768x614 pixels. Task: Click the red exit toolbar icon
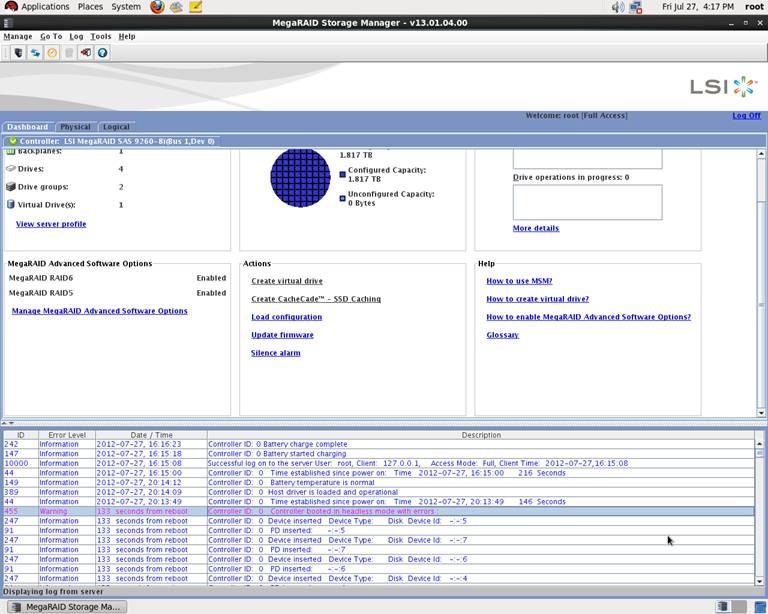point(86,52)
